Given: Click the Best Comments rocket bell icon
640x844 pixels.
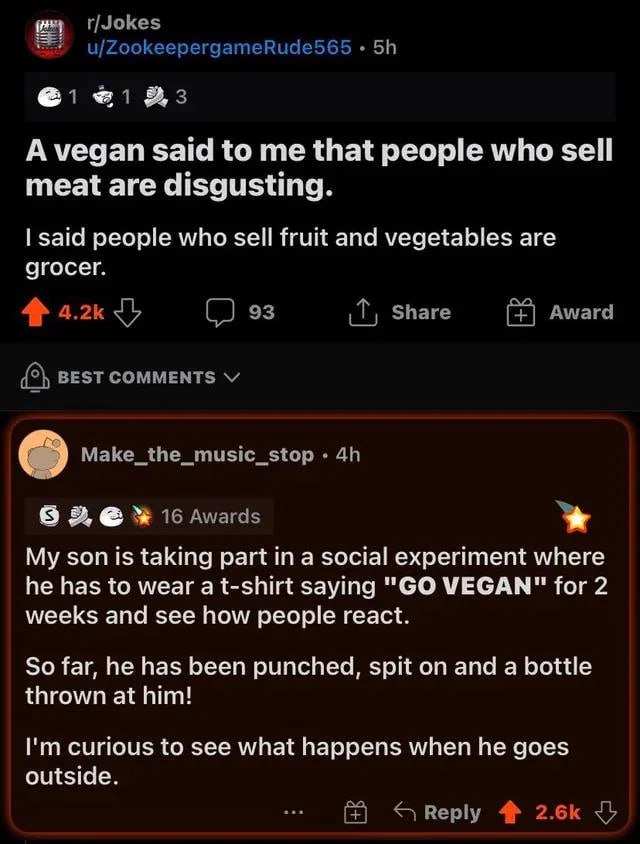Looking at the screenshot, I should tap(35, 376).
